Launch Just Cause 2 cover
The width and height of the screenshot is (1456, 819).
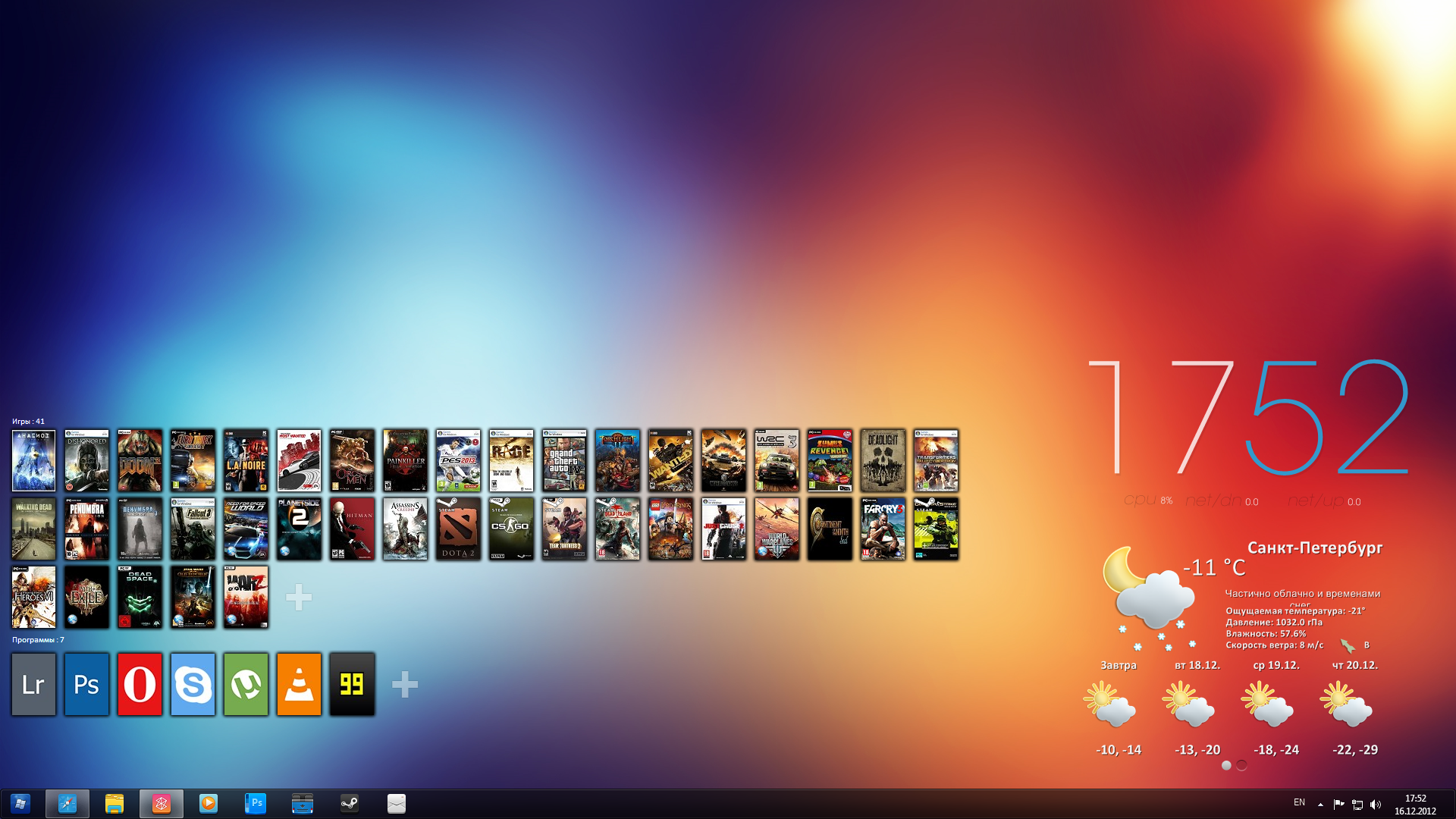[723, 529]
